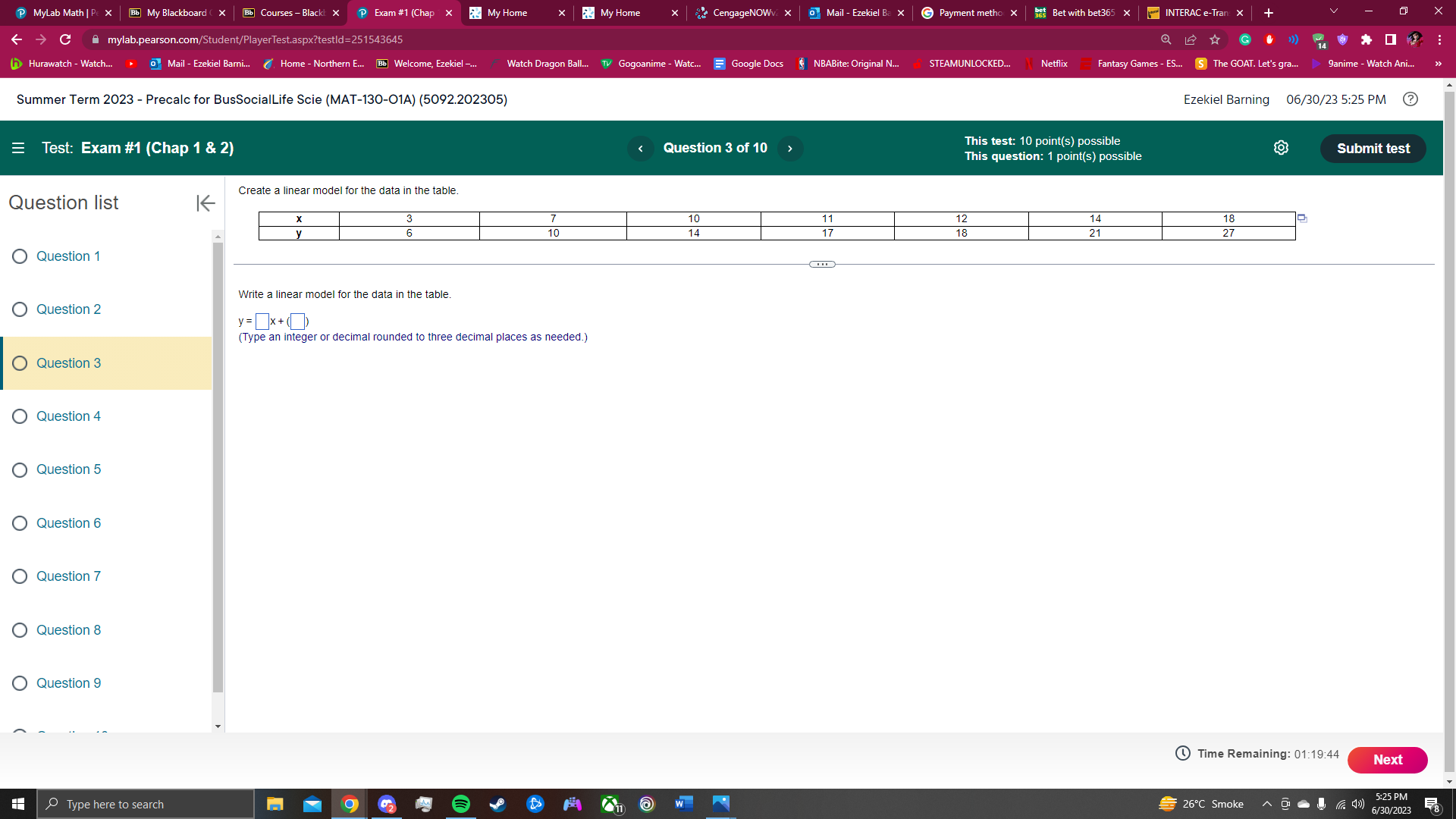
Task: Collapse the Question list panel using arrow icon
Action: pos(205,202)
